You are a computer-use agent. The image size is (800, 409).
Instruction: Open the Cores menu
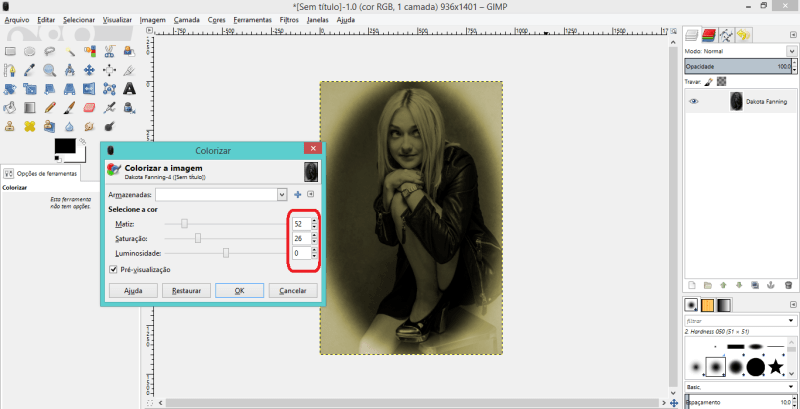coord(215,19)
